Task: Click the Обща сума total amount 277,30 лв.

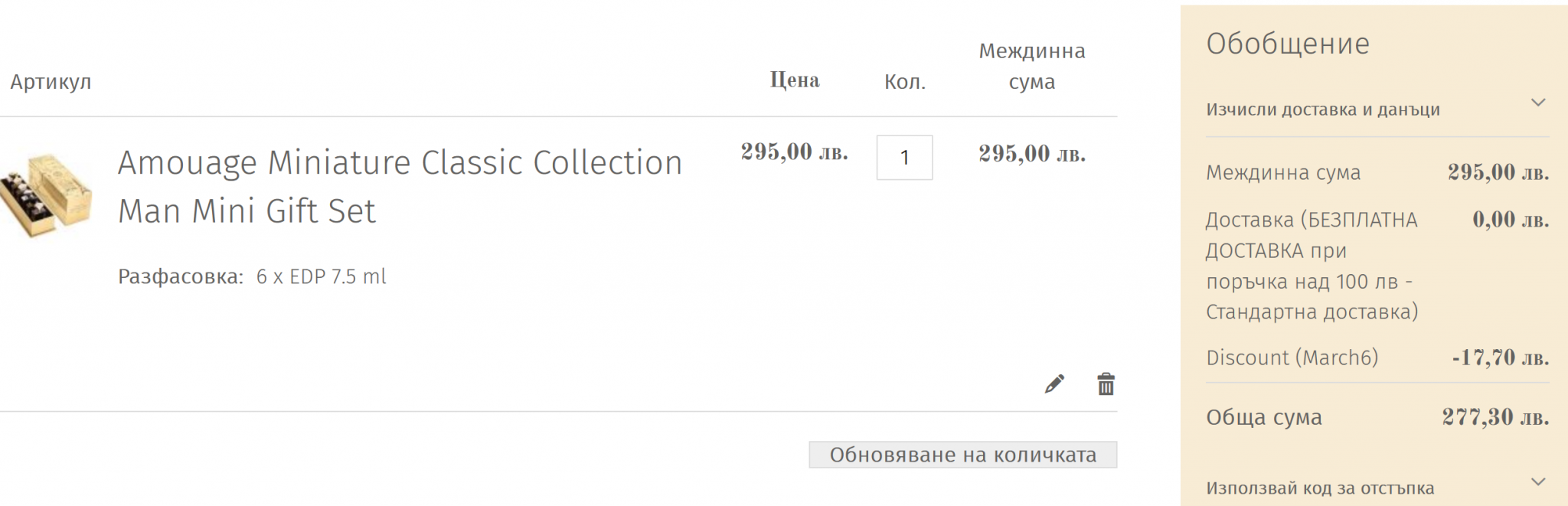Action: click(1495, 417)
